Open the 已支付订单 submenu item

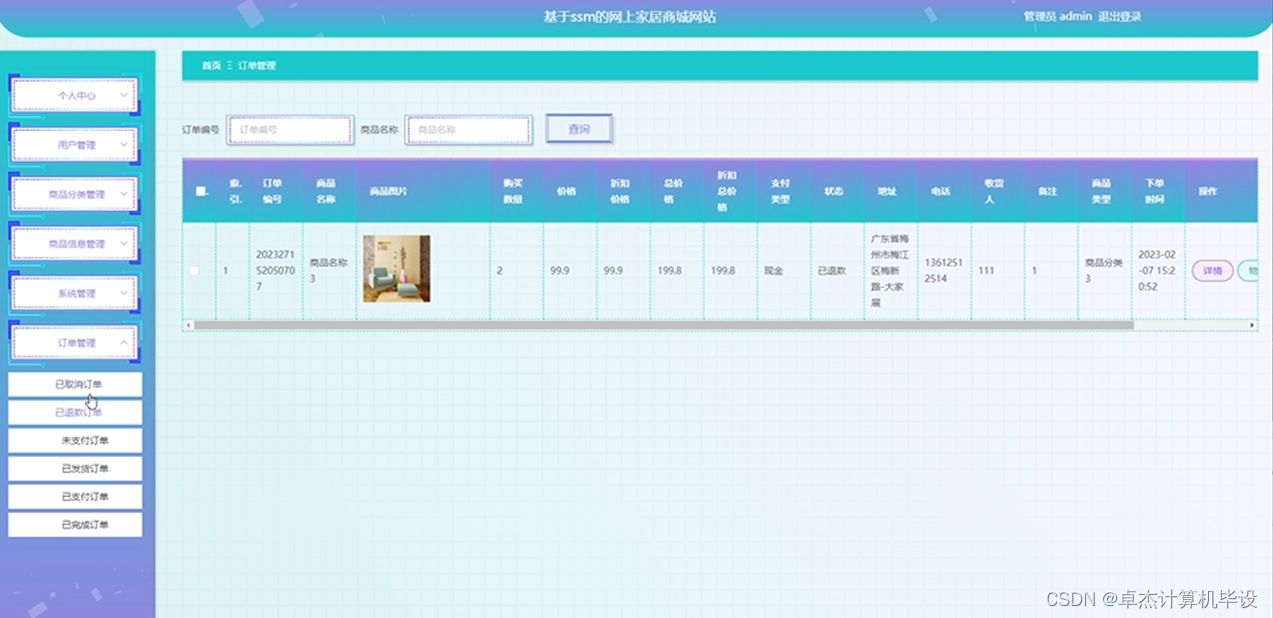(x=75, y=496)
